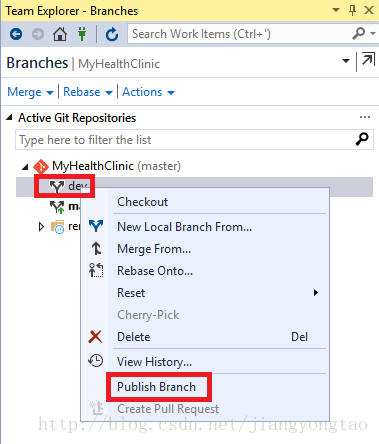Click the Rebase Onto icon
The width and height of the screenshot is (379, 444).
96,270
